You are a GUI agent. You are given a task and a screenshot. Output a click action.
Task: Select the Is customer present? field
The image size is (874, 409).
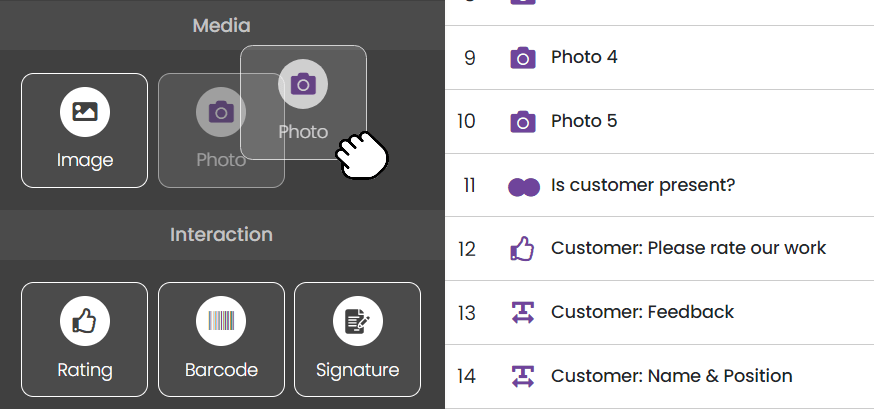click(642, 186)
